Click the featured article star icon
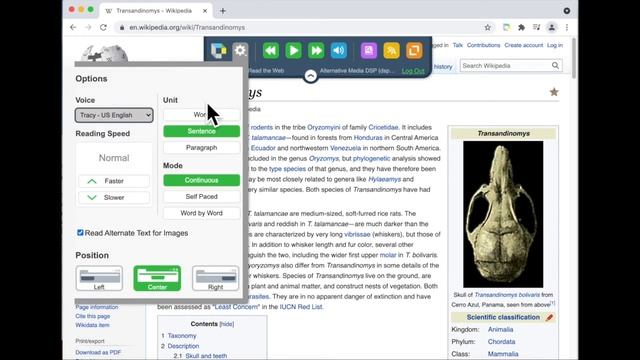 click(554, 92)
